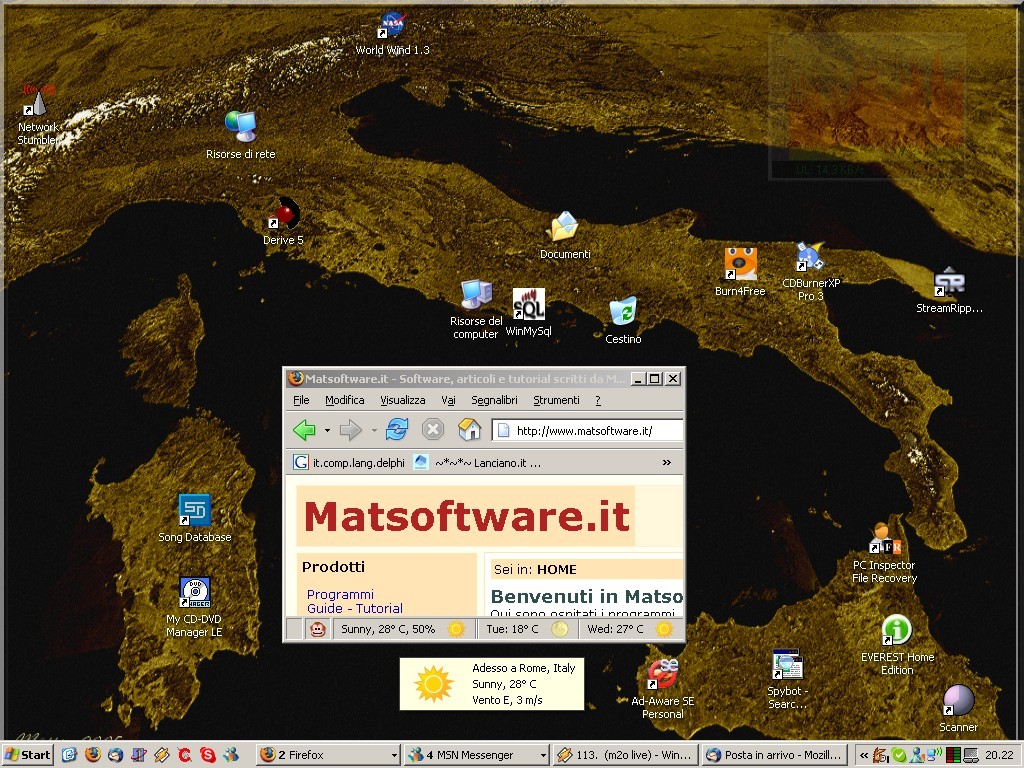
Task: Open EVEREST Home Edition shortcut
Action: point(897,645)
